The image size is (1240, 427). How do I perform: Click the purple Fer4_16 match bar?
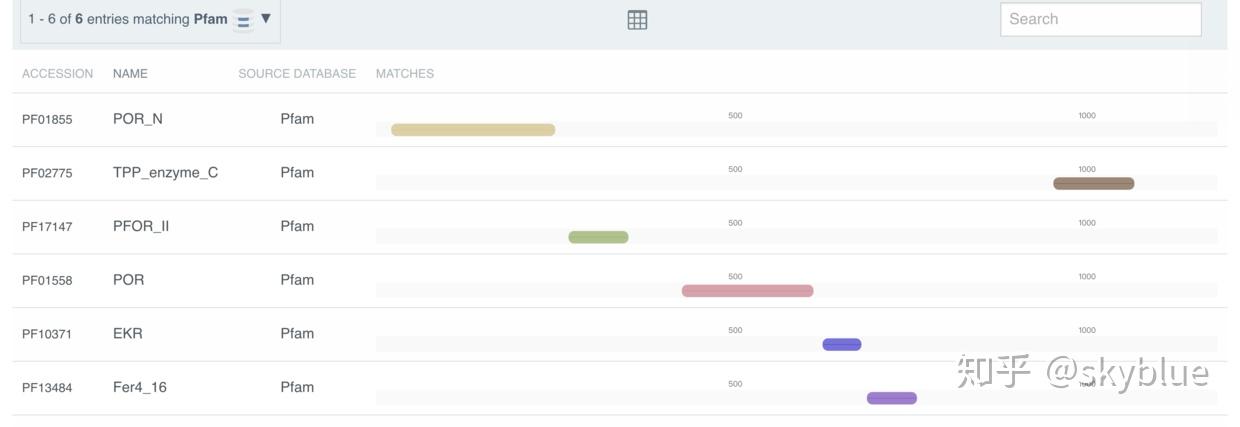(891, 398)
